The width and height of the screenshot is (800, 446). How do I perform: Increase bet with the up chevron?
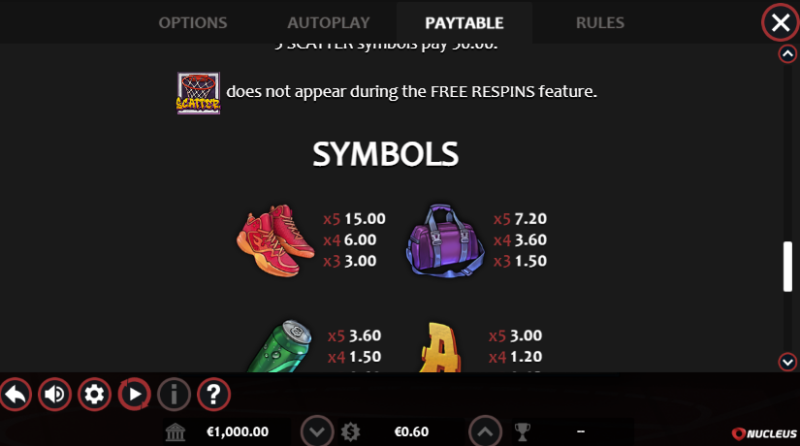click(x=485, y=432)
